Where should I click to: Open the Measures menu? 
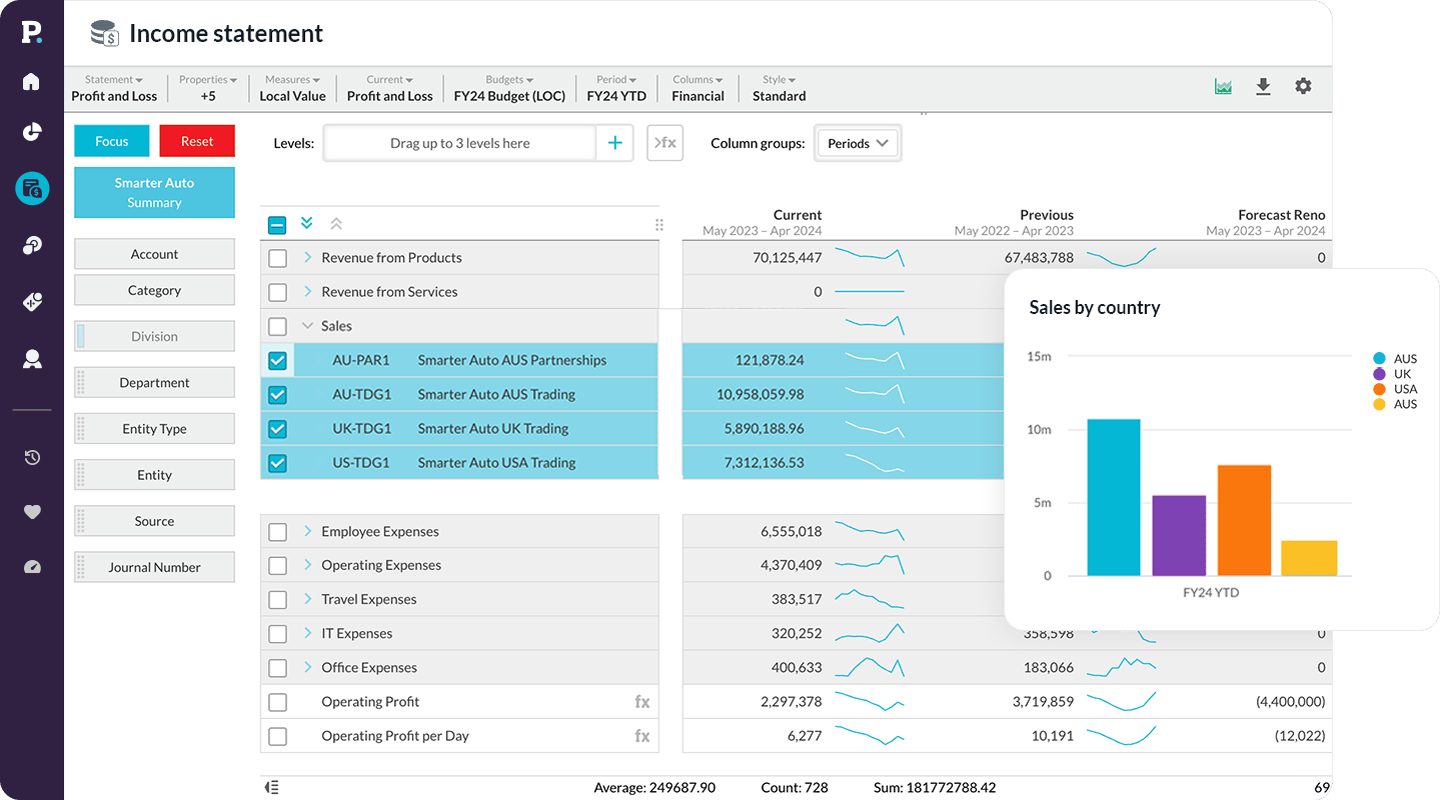coord(293,88)
